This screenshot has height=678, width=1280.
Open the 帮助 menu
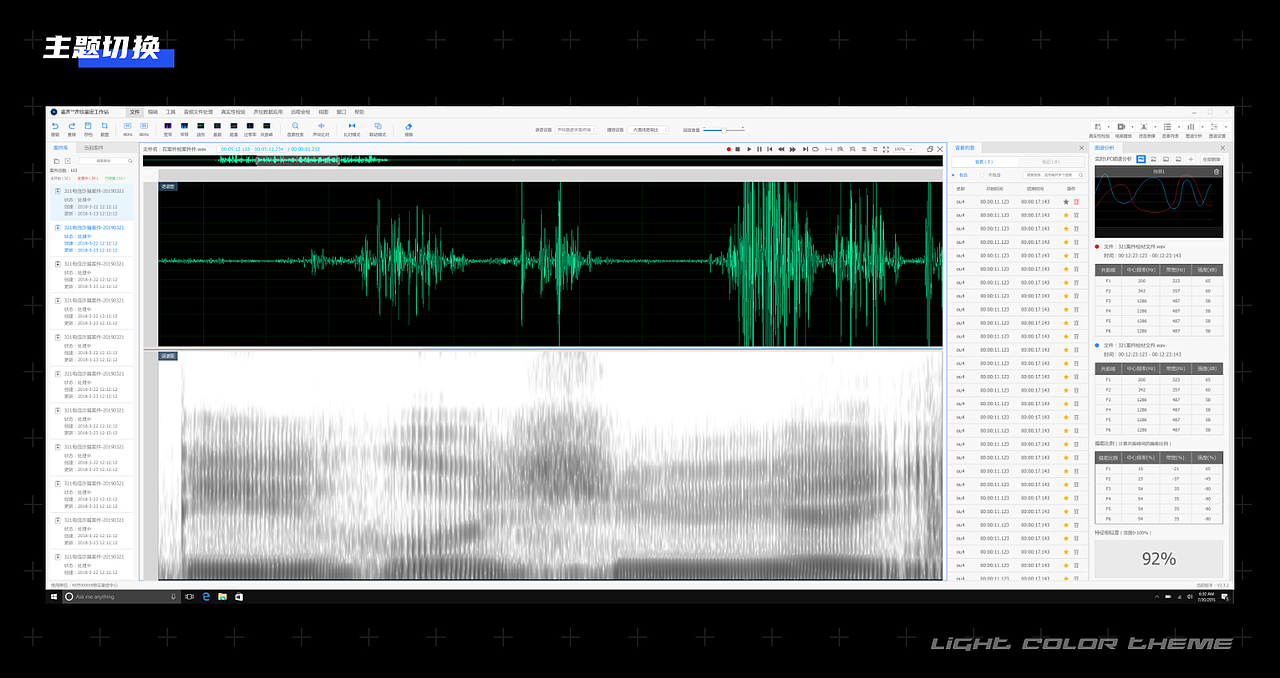359,112
